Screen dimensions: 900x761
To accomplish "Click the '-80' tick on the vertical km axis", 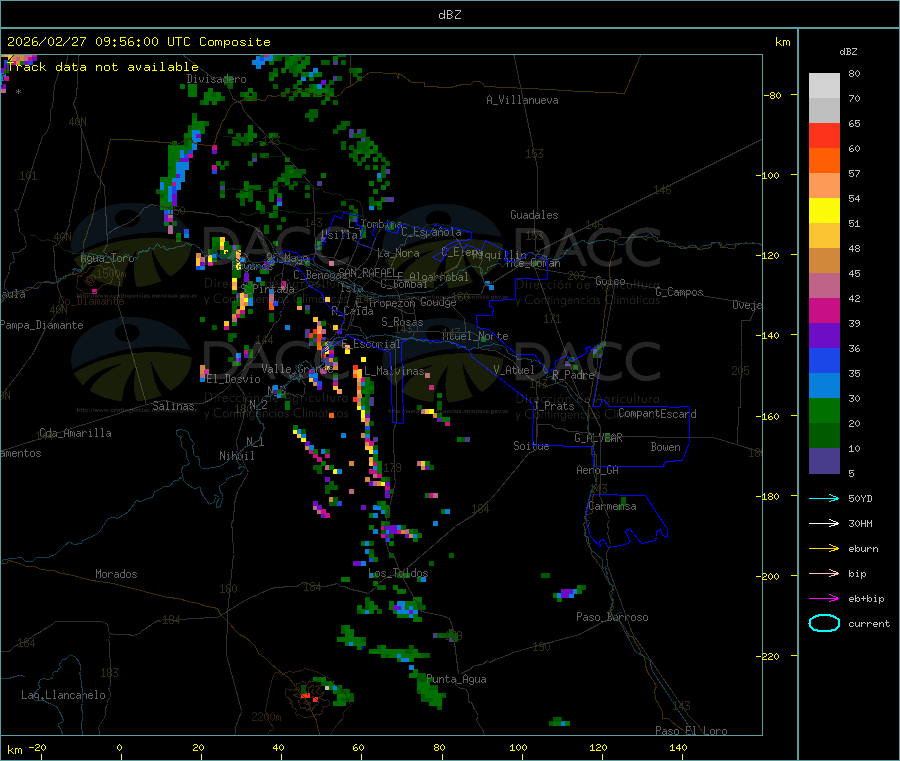I will [x=773, y=95].
